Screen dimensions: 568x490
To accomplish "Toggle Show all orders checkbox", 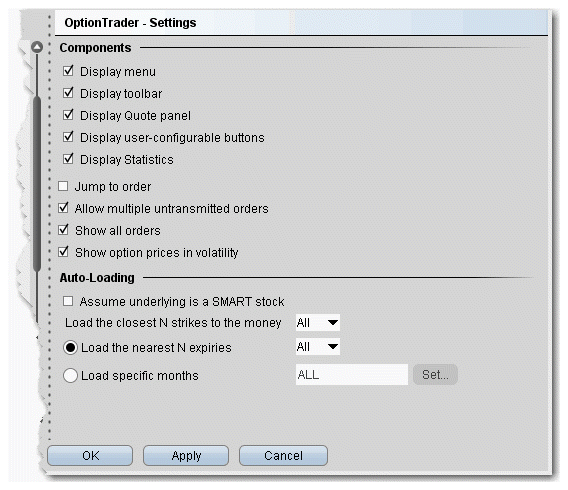I will [63, 230].
